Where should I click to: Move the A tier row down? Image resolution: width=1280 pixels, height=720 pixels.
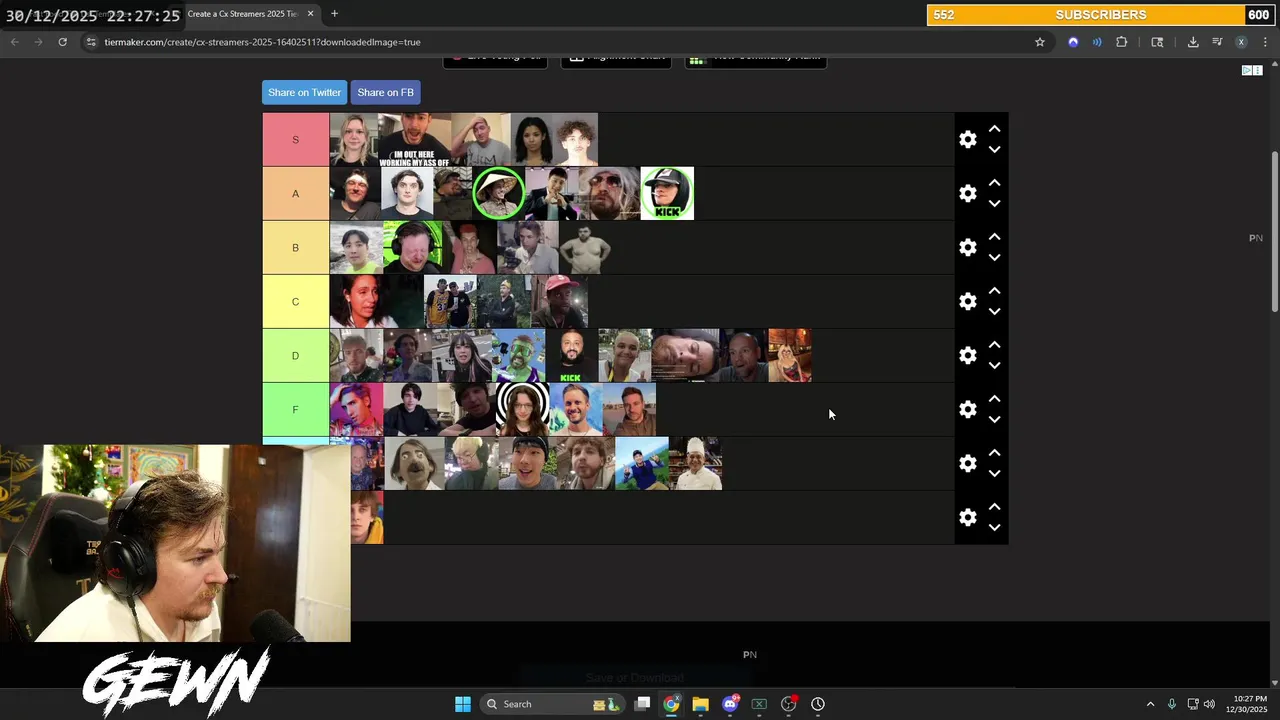coord(994,204)
